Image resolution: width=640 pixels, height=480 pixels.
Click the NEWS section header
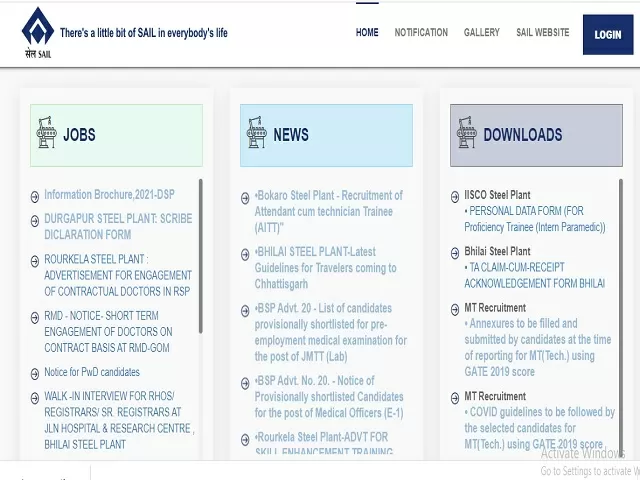(x=326, y=135)
